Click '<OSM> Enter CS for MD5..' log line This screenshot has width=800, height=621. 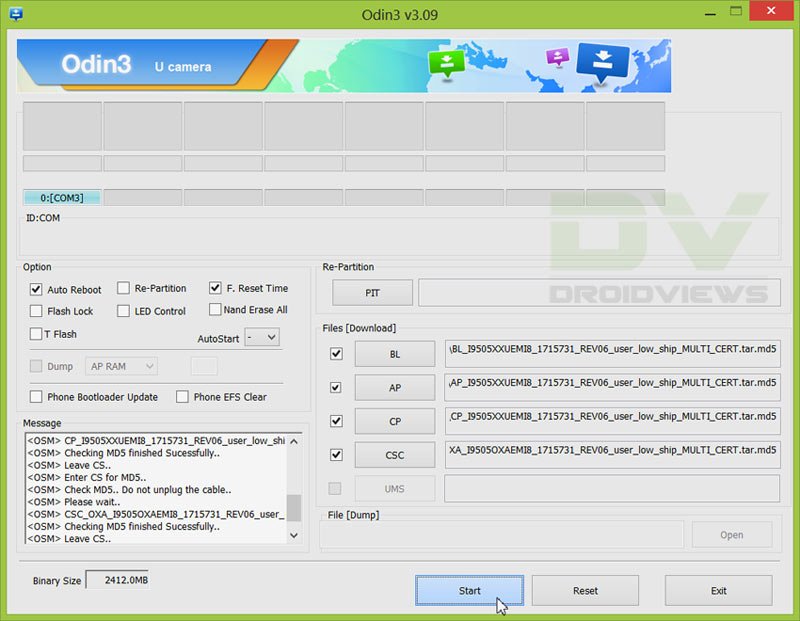coord(87,477)
